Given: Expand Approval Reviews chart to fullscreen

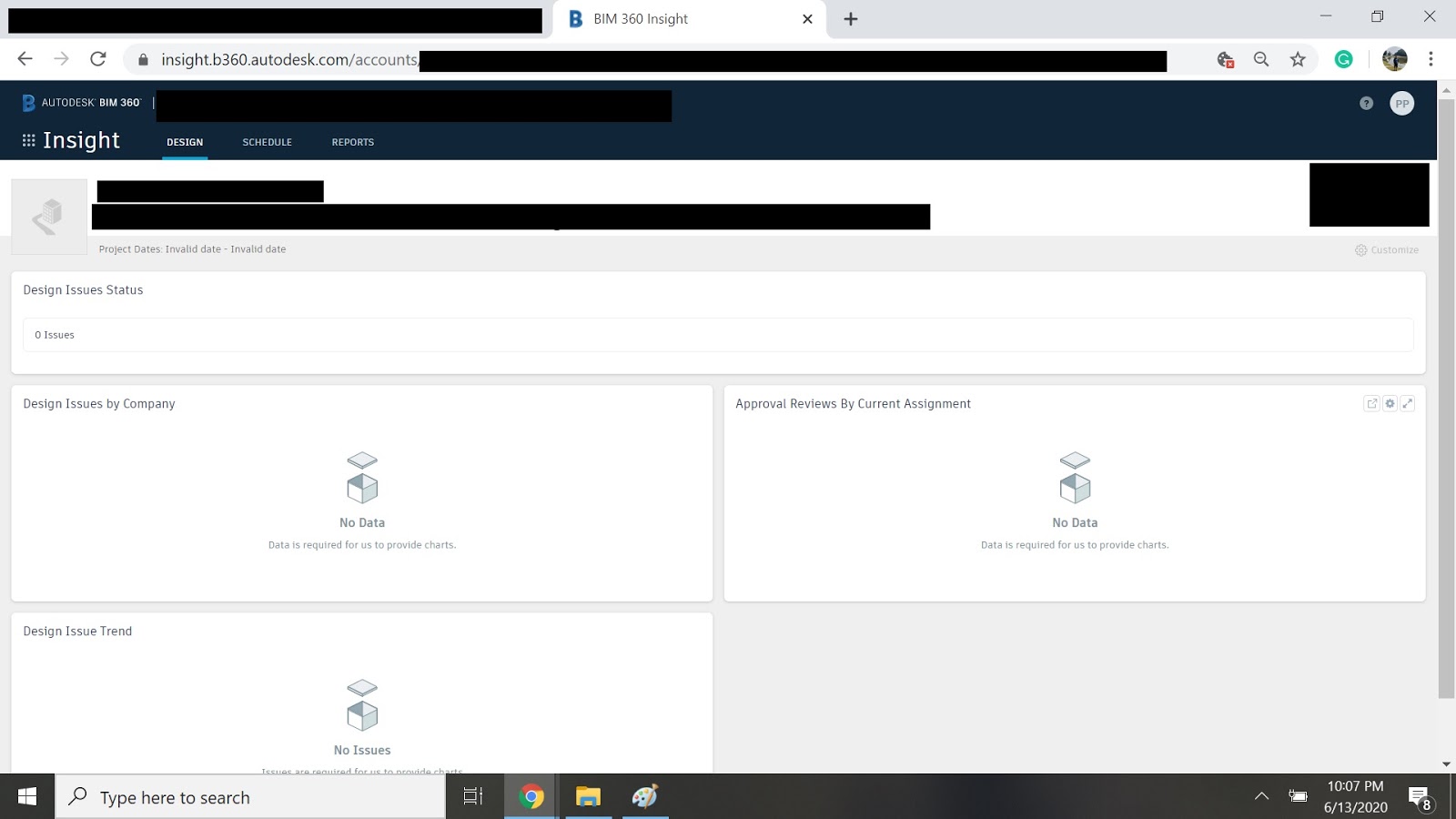Looking at the screenshot, I should tap(1408, 403).
